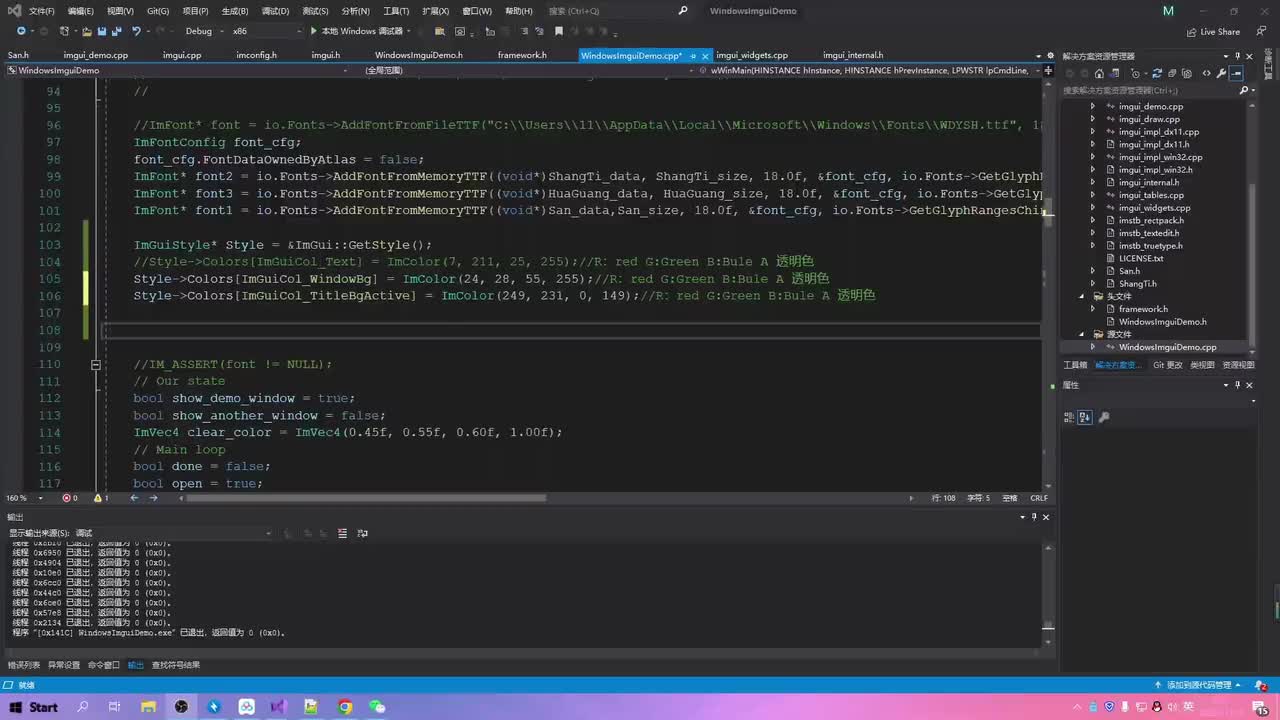Screen dimensions: 1280x720
Task: Close the WindowsImguiDemo.cpp tab
Action: click(x=705, y=56)
